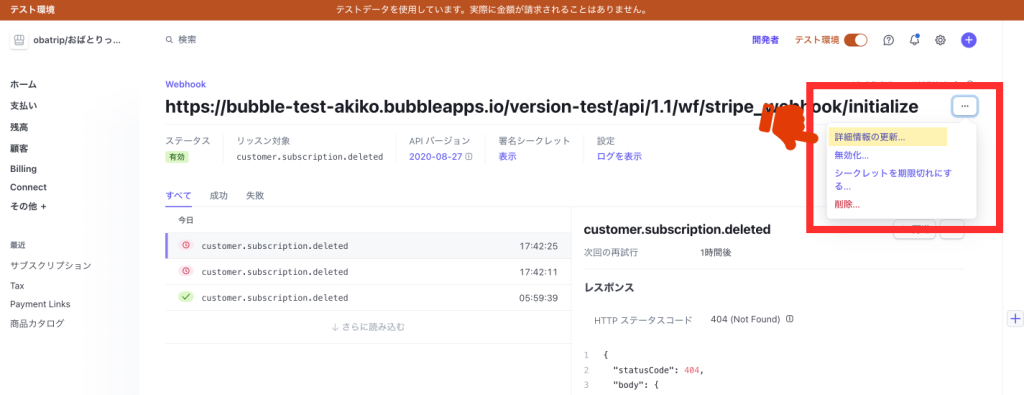Choose 詳細情報の更新... from the menu

870,138
